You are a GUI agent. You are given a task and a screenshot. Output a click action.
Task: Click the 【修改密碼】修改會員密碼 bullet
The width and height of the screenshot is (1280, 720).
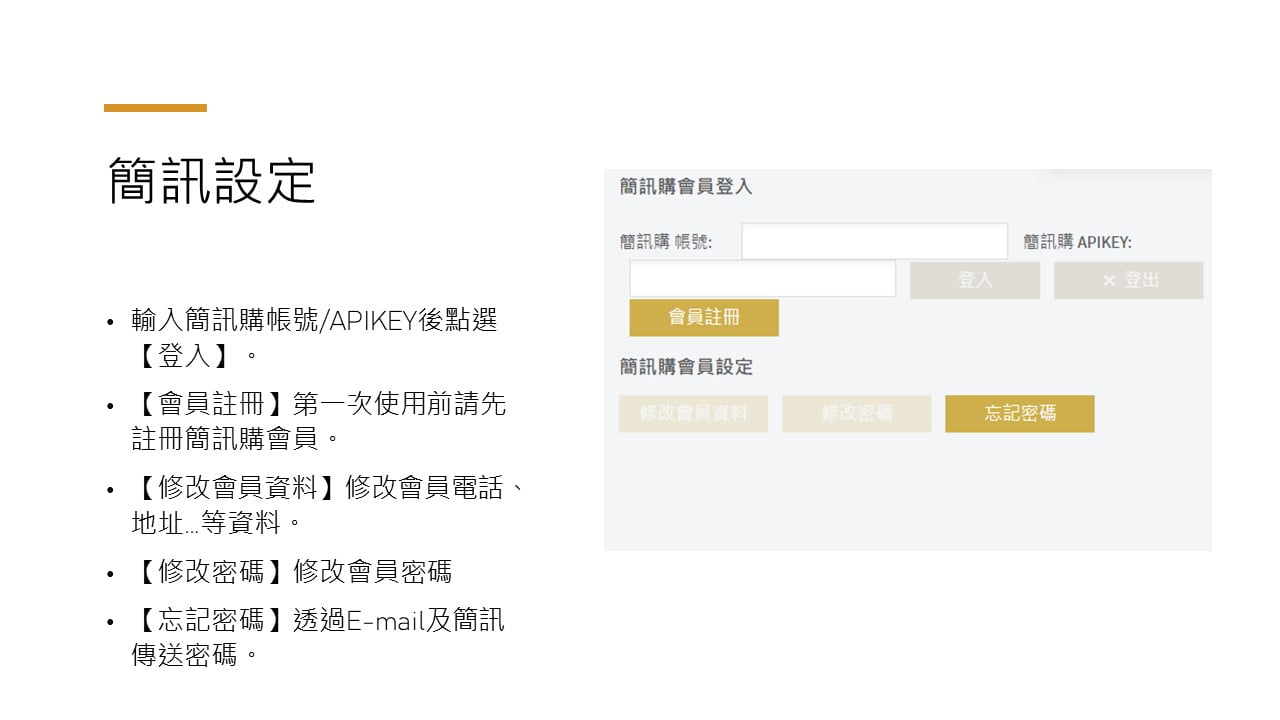click(292, 572)
